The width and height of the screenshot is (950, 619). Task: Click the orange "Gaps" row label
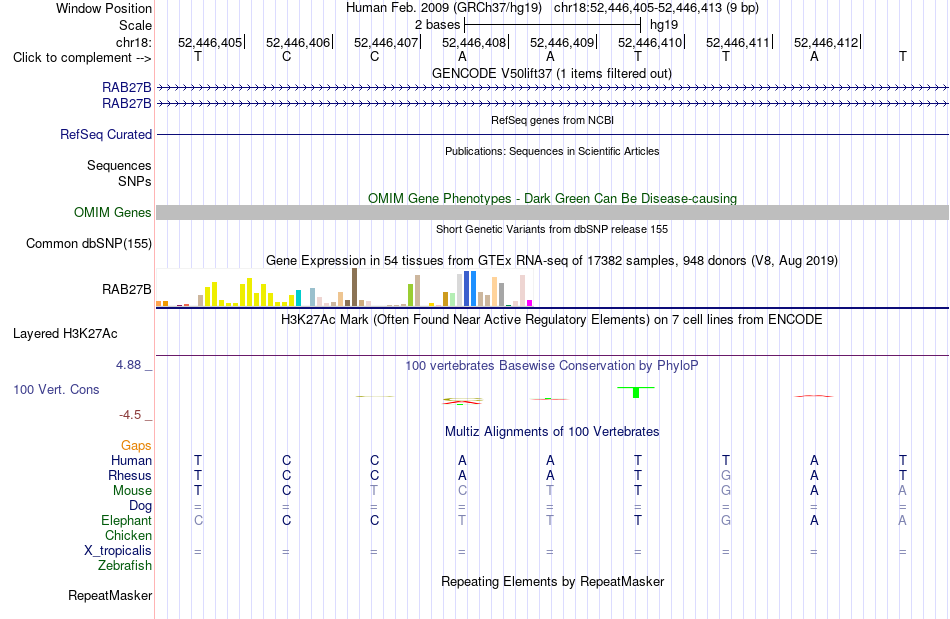point(136,446)
